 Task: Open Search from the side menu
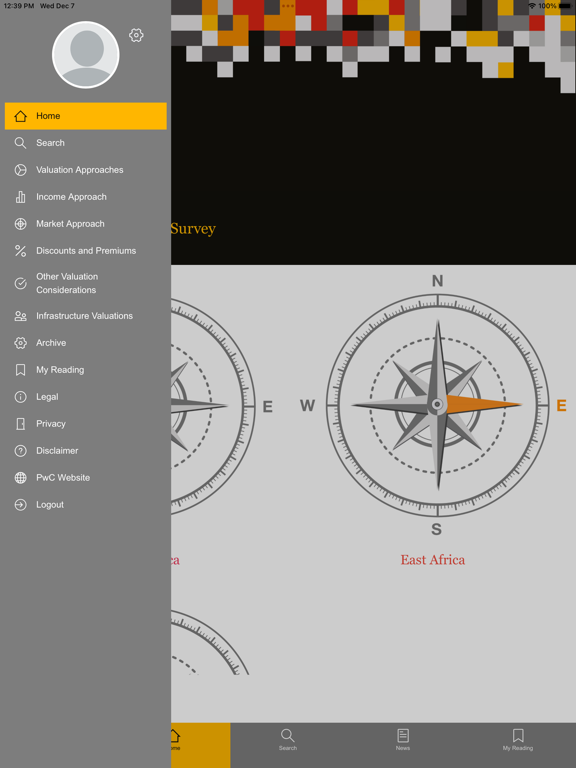pos(86,143)
